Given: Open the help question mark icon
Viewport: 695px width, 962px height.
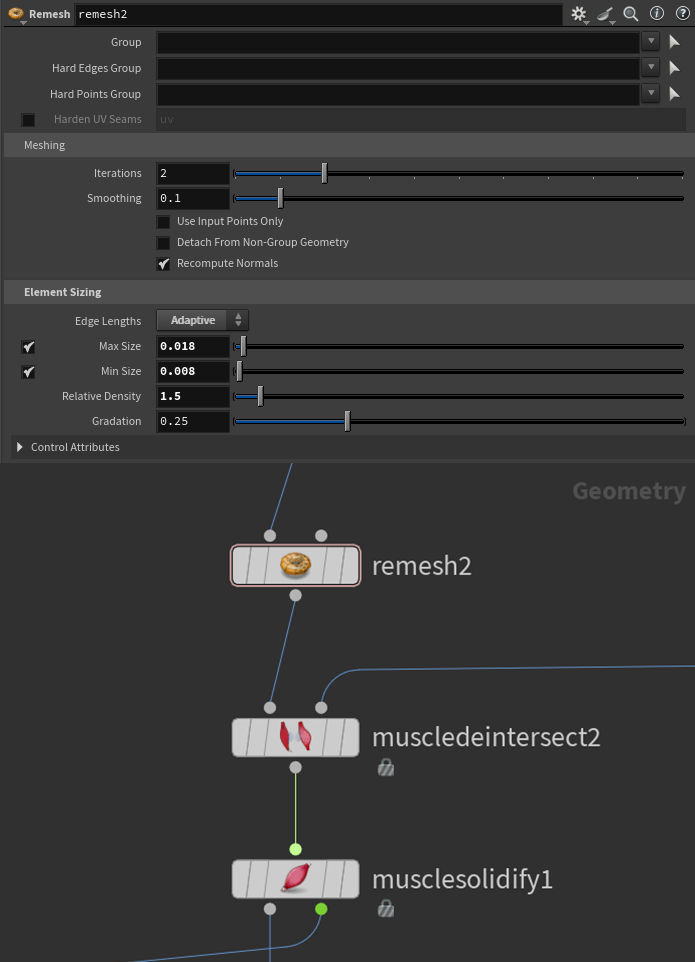Looking at the screenshot, I should coord(683,14).
